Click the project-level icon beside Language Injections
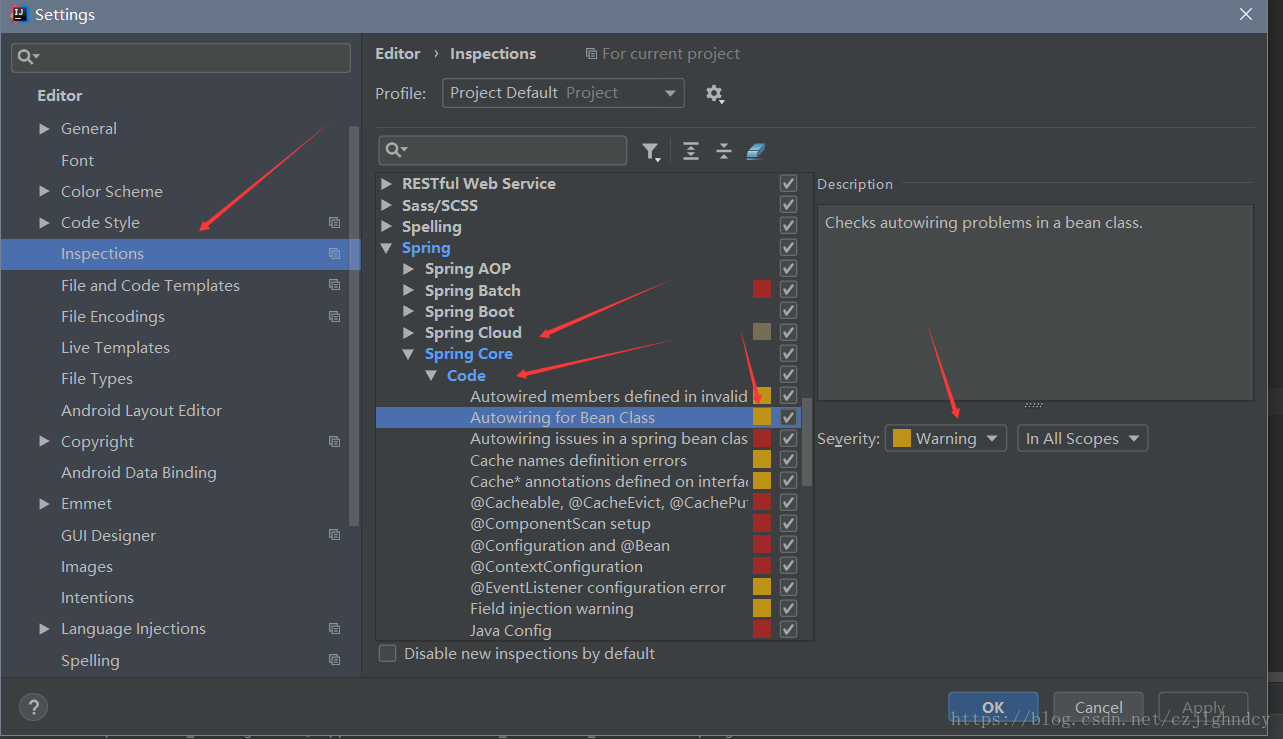This screenshot has height=739, width=1283. coord(334,629)
